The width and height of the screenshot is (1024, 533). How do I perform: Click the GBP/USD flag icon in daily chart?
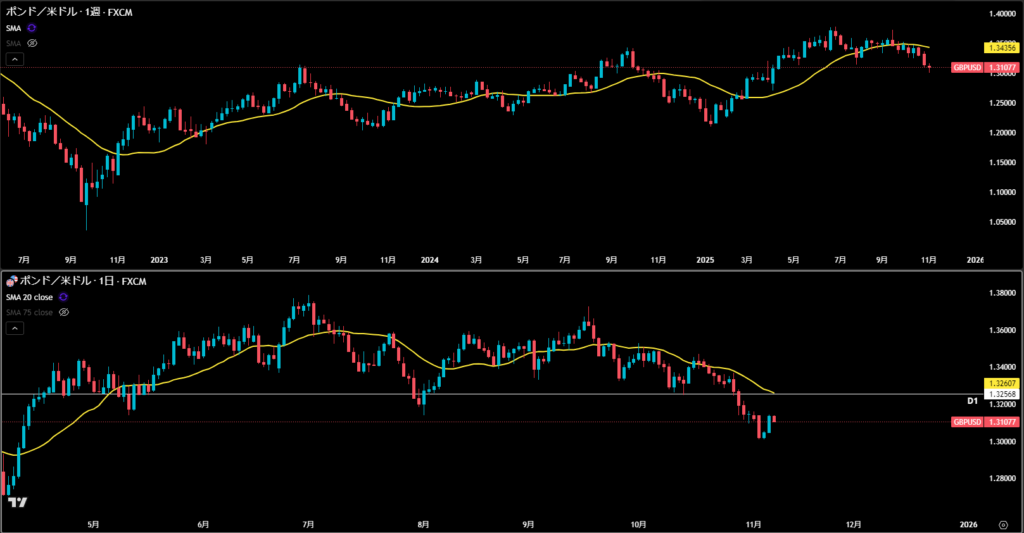(11, 282)
